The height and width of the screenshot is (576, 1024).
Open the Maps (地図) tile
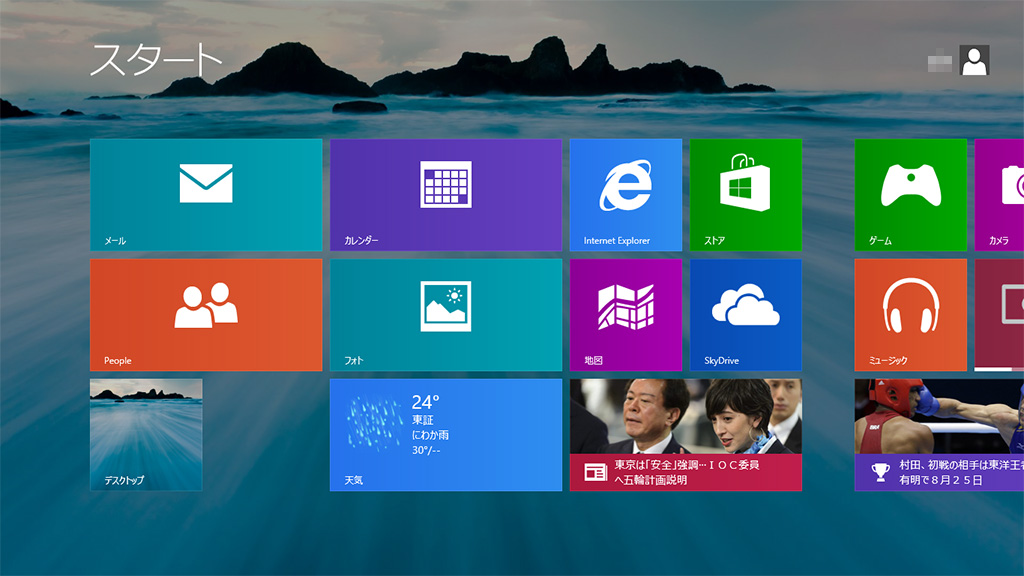point(626,315)
